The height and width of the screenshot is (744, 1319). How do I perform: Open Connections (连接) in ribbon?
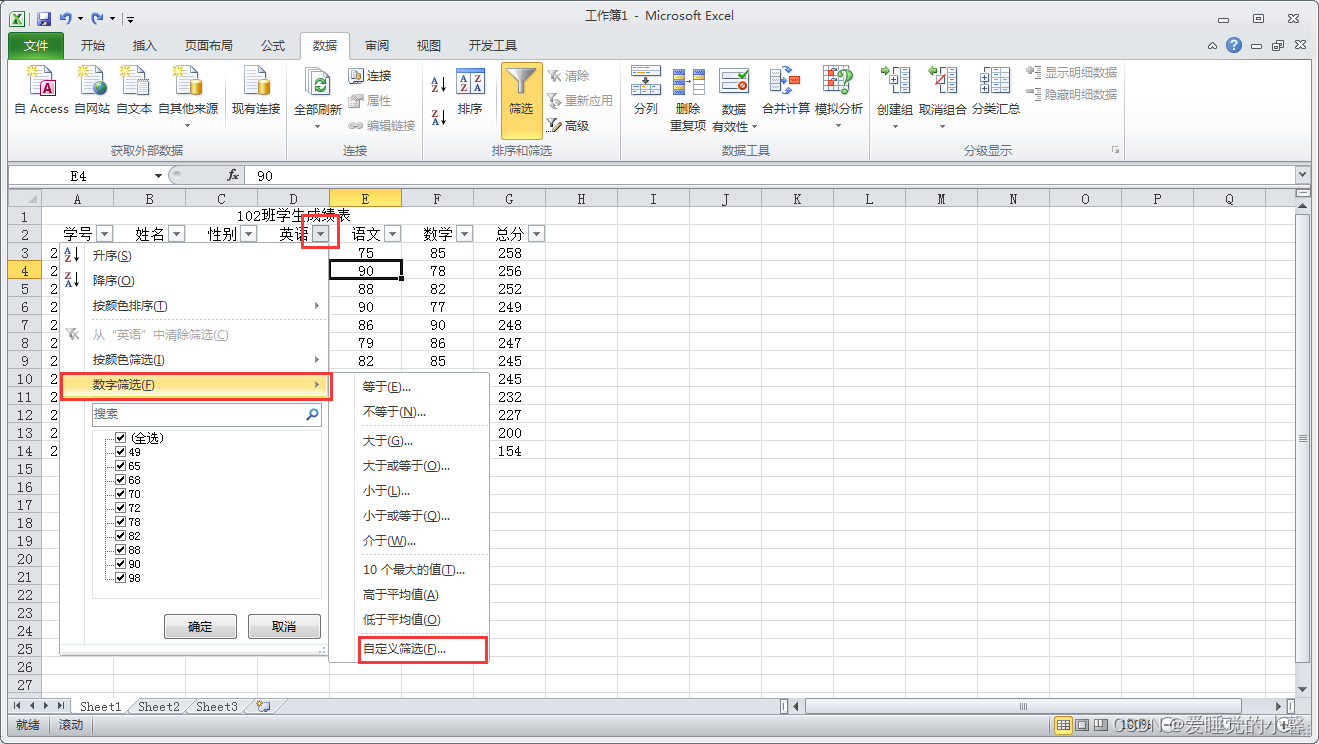click(370, 76)
